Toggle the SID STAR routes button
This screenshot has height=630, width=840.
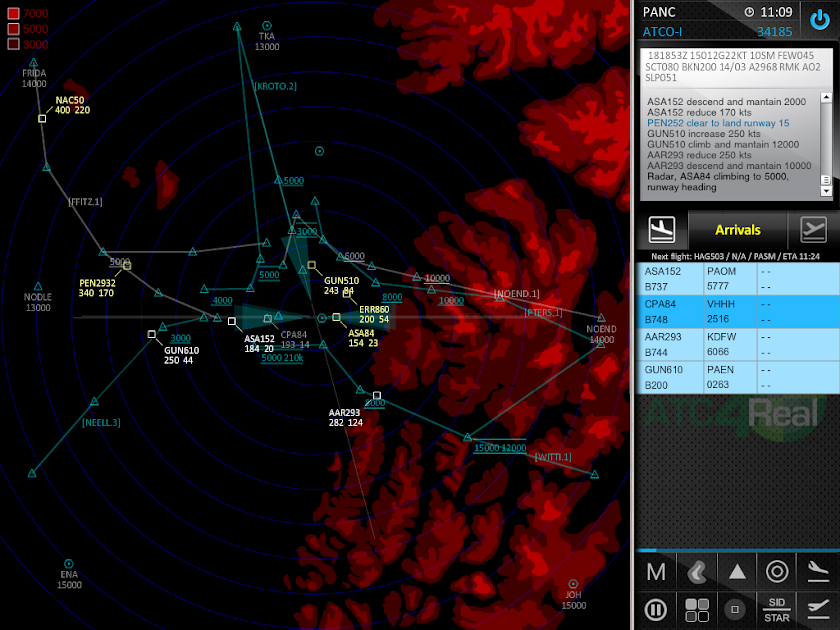(777, 610)
